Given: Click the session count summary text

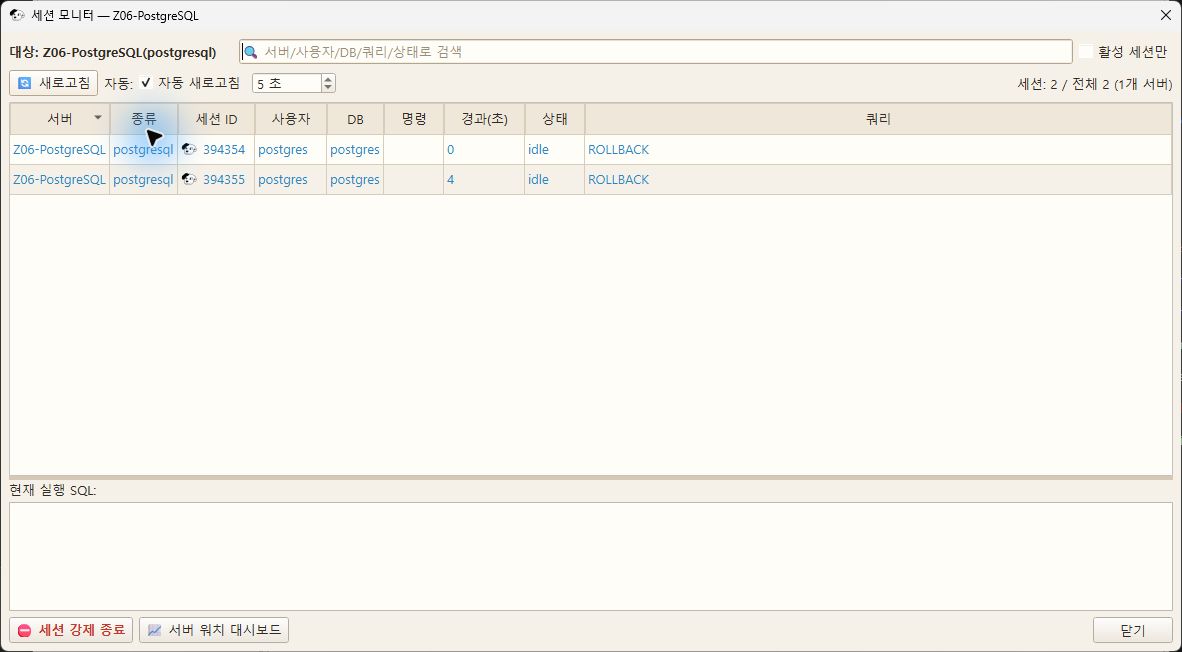Looking at the screenshot, I should tap(1095, 84).
